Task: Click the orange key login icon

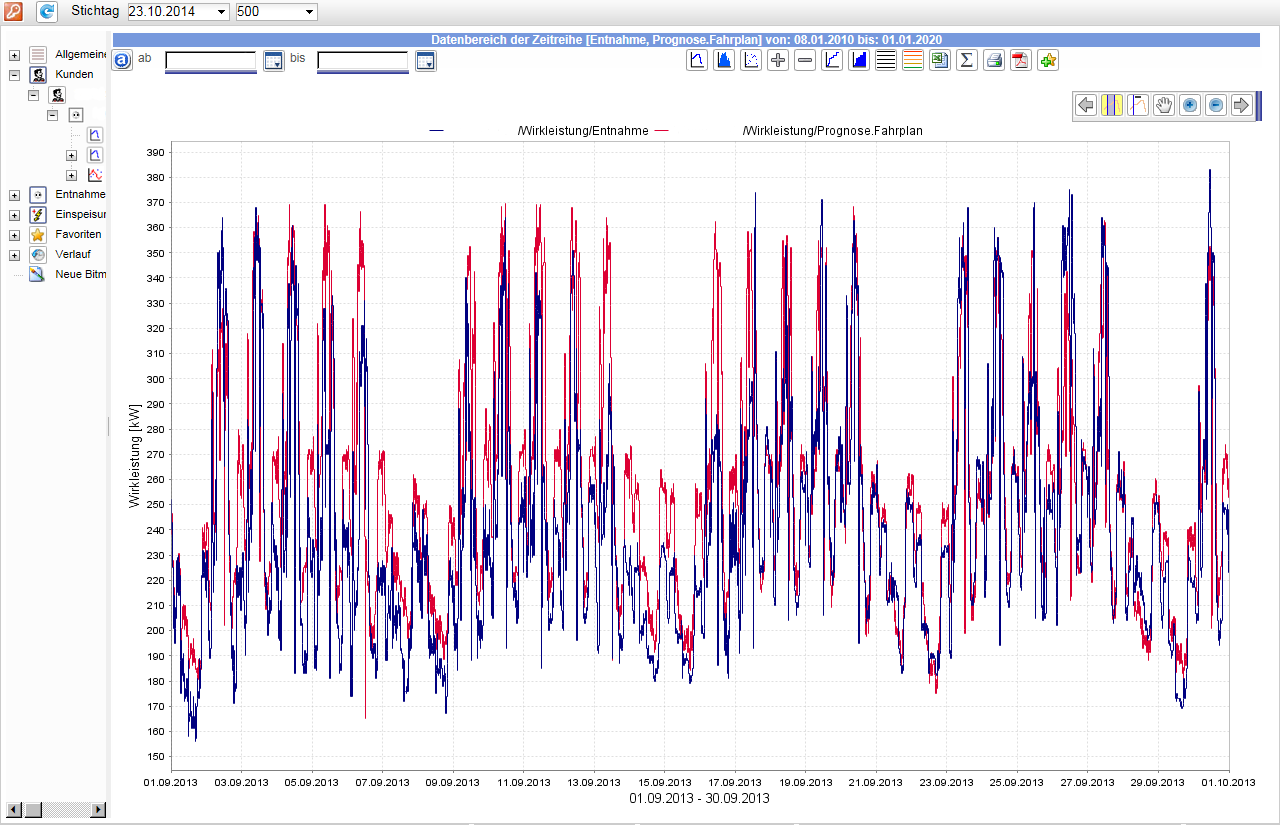Action: (12, 12)
